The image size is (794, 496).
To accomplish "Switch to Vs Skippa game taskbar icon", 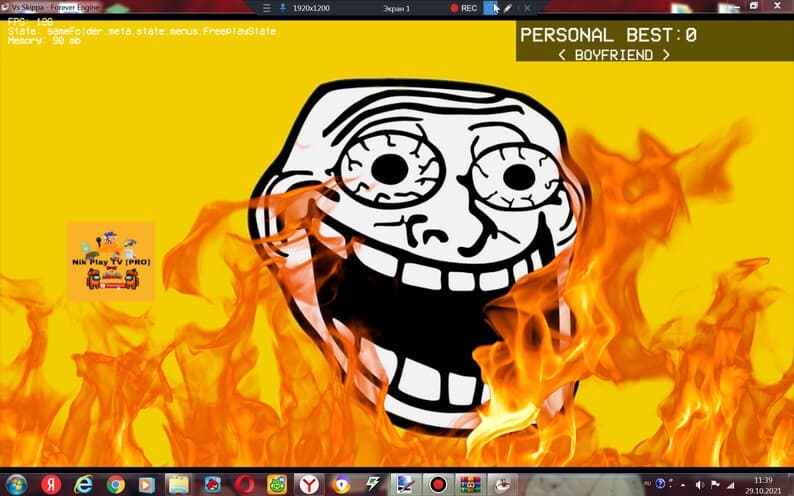I will tap(502, 484).
